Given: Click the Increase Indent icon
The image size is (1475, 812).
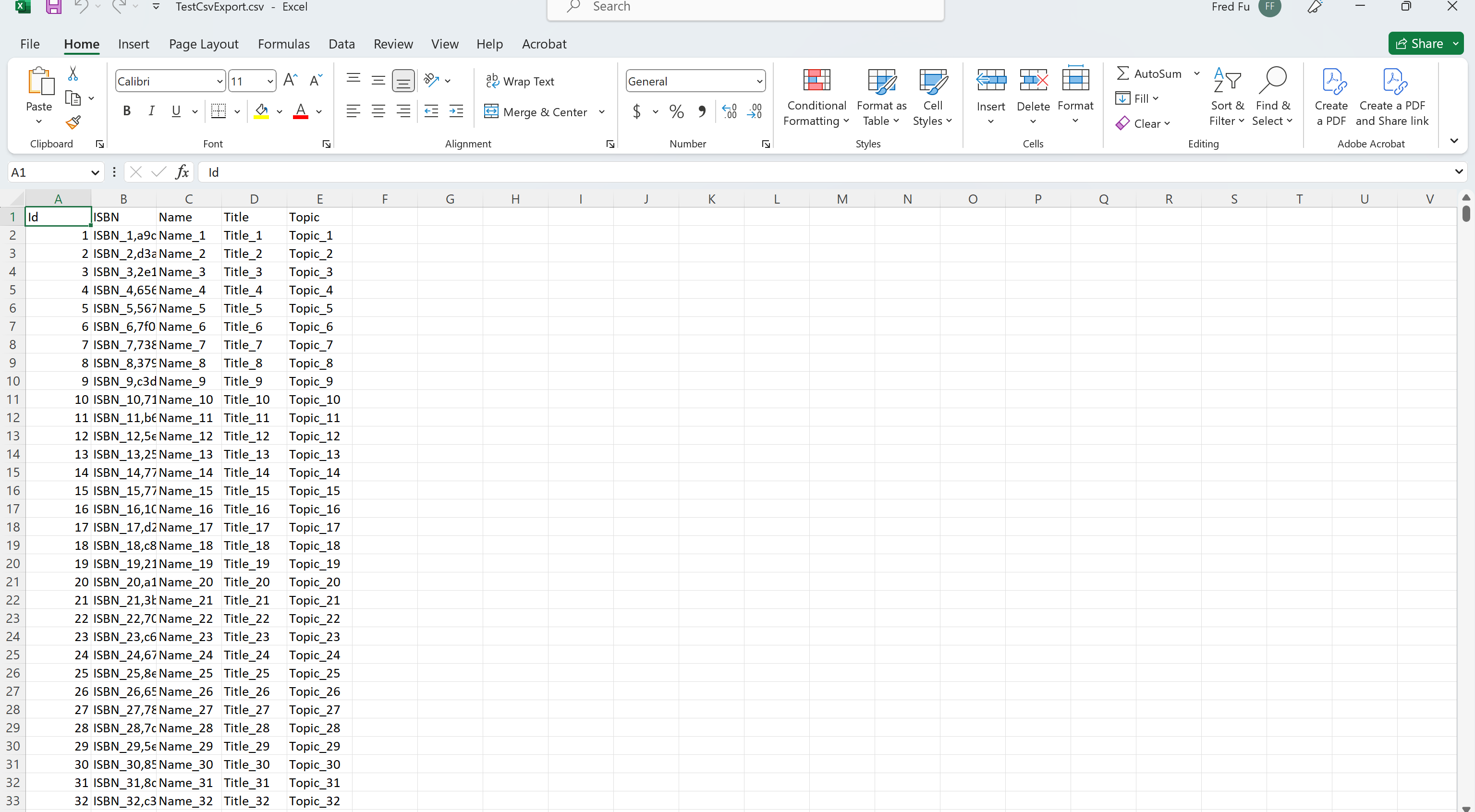Looking at the screenshot, I should tap(456, 111).
